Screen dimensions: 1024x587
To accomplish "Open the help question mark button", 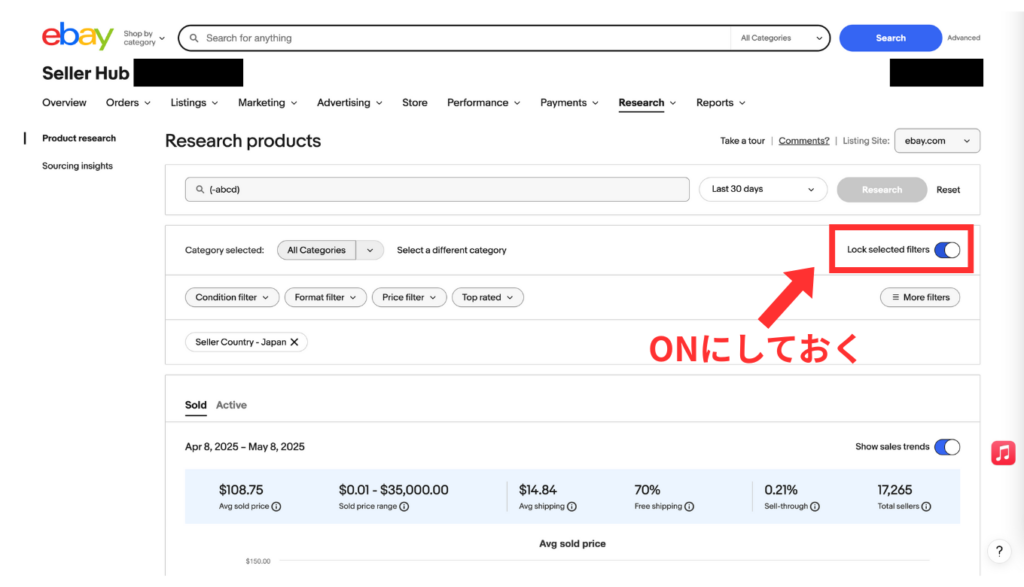I will [999, 551].
